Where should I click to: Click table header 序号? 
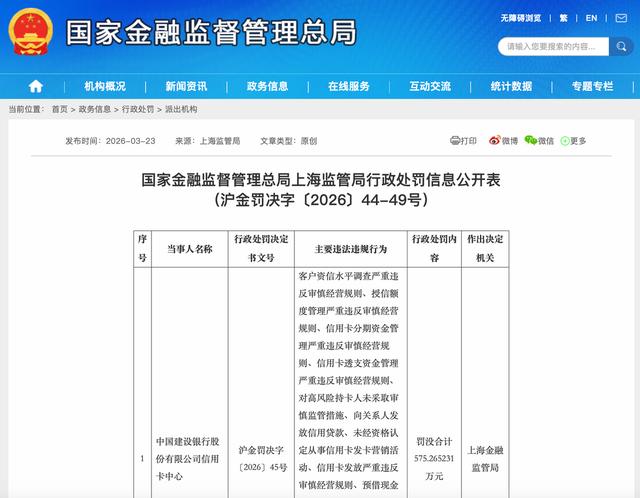point(142,248)
